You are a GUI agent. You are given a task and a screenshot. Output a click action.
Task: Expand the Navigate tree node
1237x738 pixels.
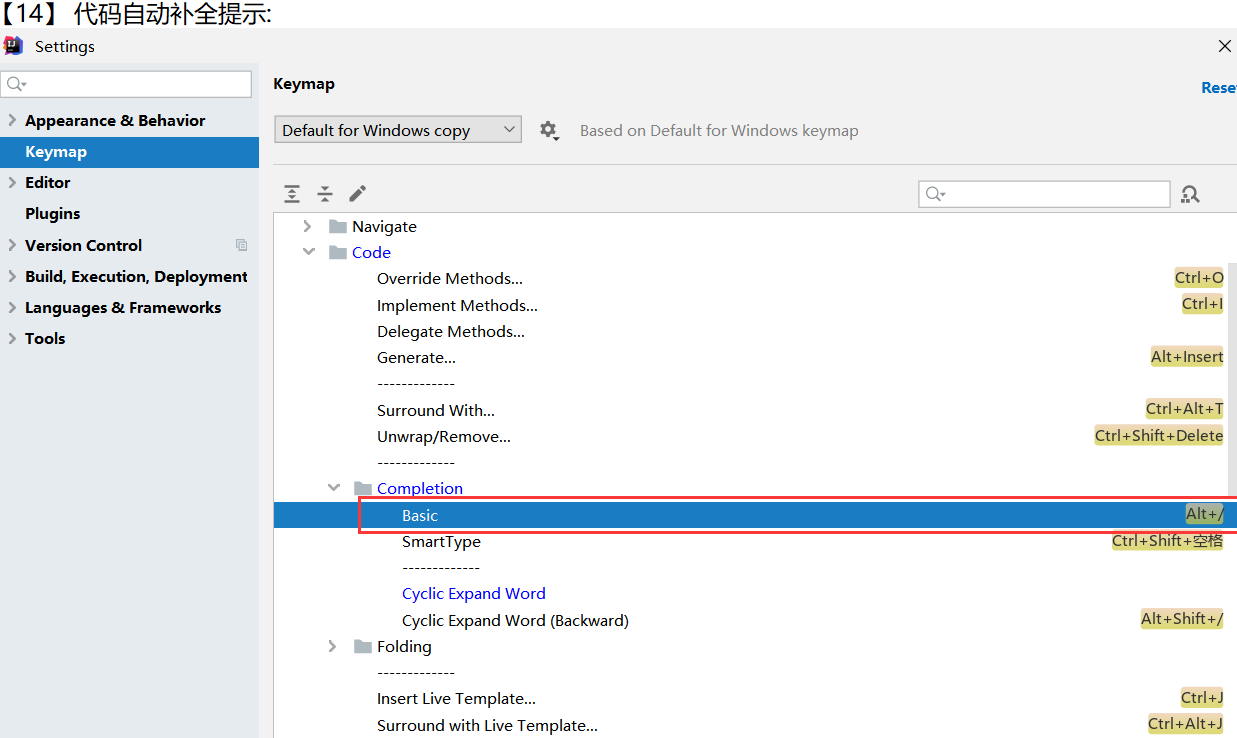pyautogui.click(x=307, y=227)
